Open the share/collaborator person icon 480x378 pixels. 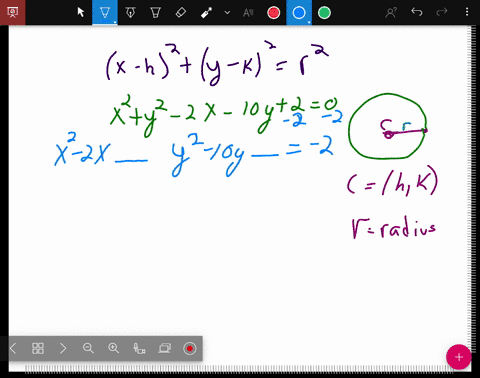coord(391,13)
